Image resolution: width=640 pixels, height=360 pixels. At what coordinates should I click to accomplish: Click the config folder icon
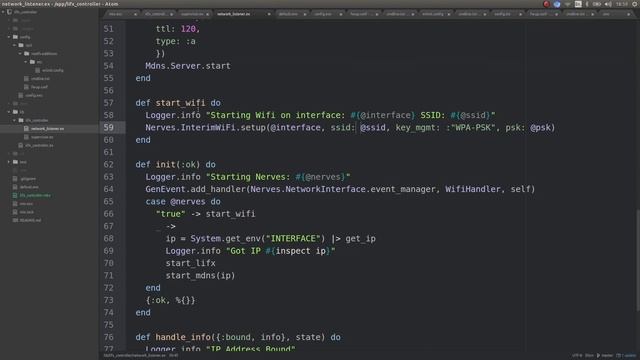[15, 37]
